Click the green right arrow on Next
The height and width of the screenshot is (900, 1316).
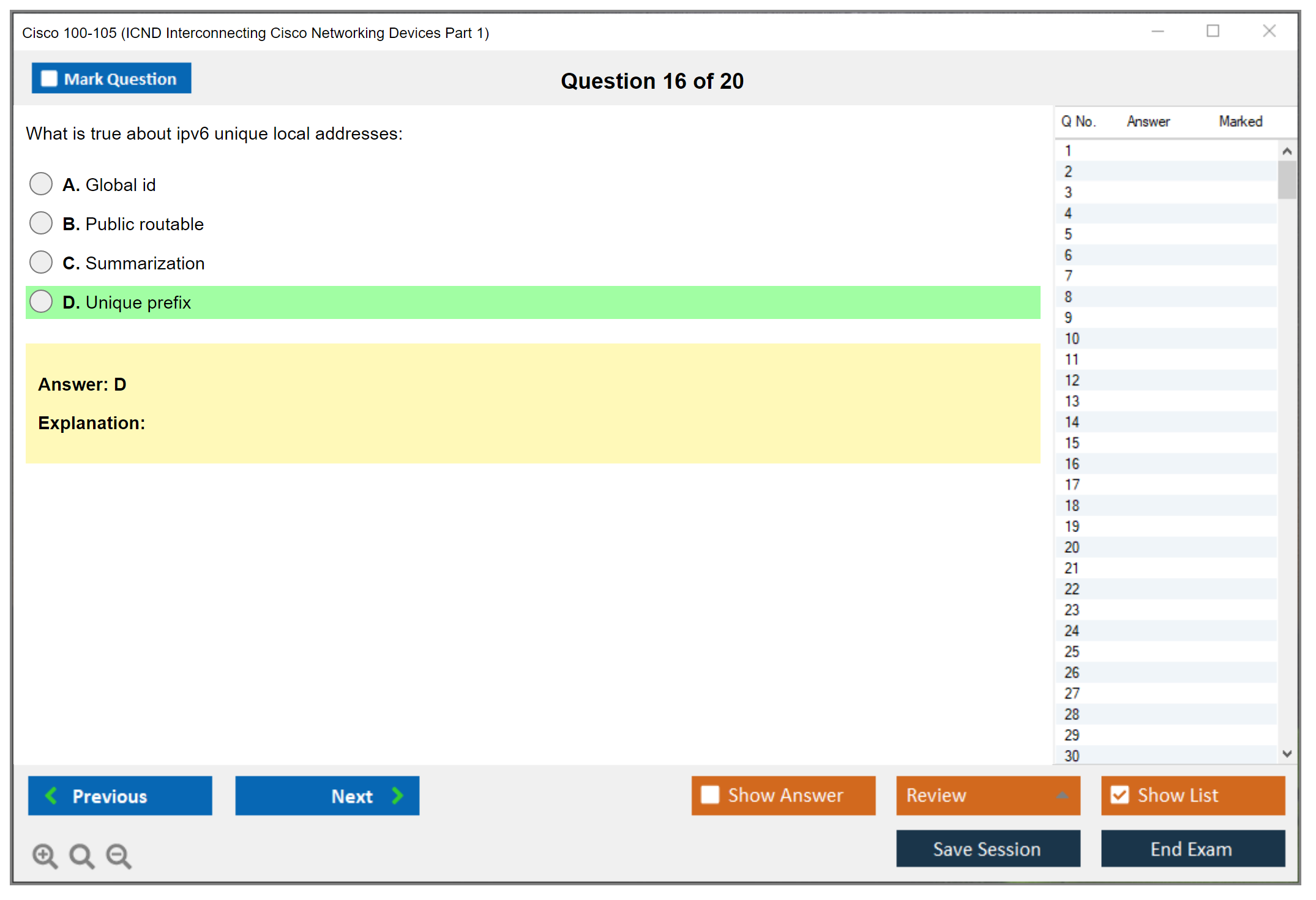point(397,795)
